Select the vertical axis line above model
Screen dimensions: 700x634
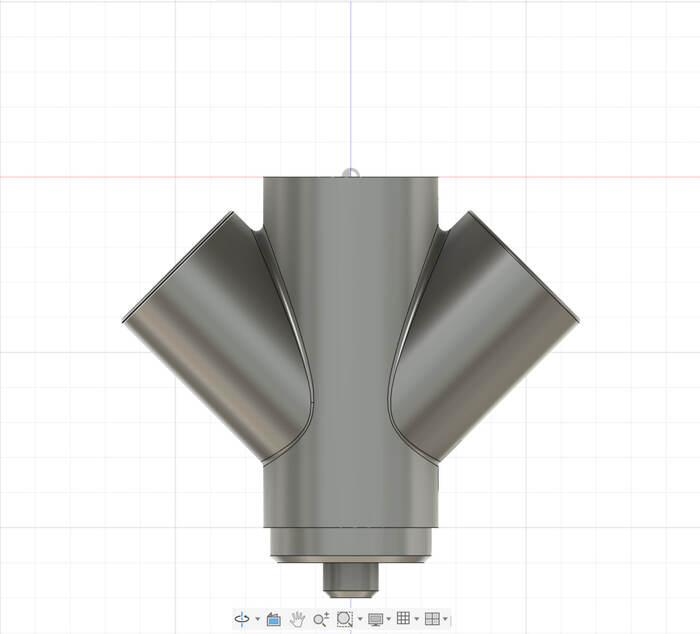click(x=350, y=80)
